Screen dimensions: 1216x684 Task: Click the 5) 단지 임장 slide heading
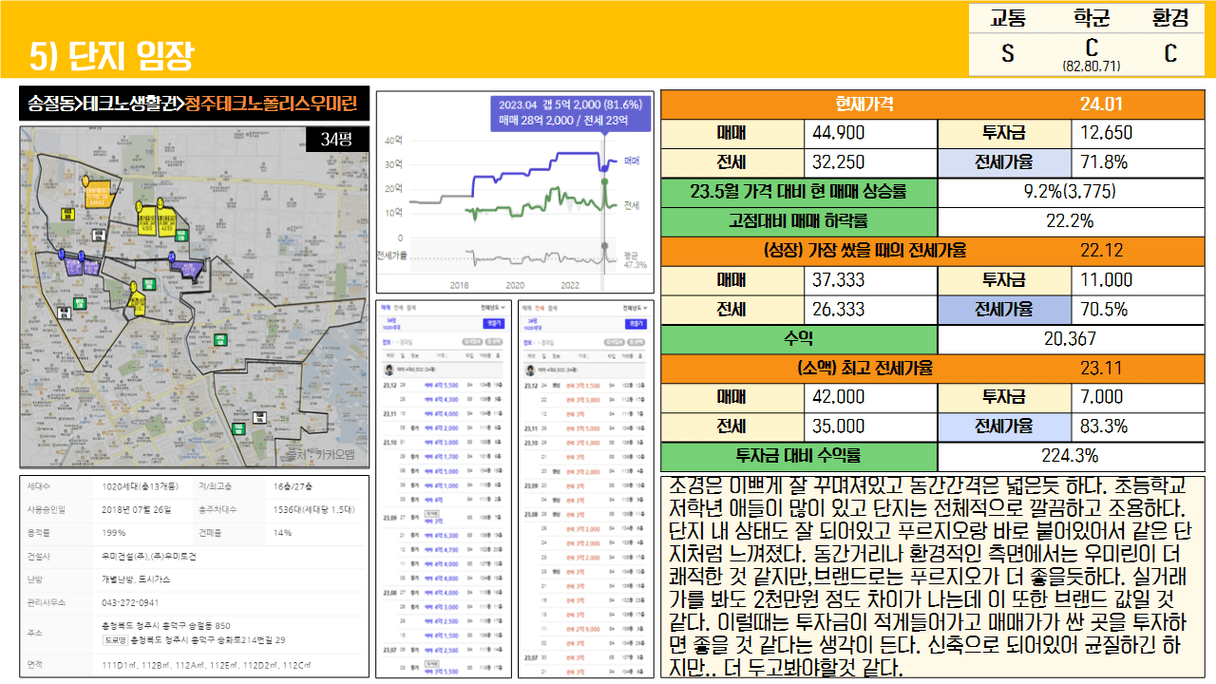(x=110, y=55)
